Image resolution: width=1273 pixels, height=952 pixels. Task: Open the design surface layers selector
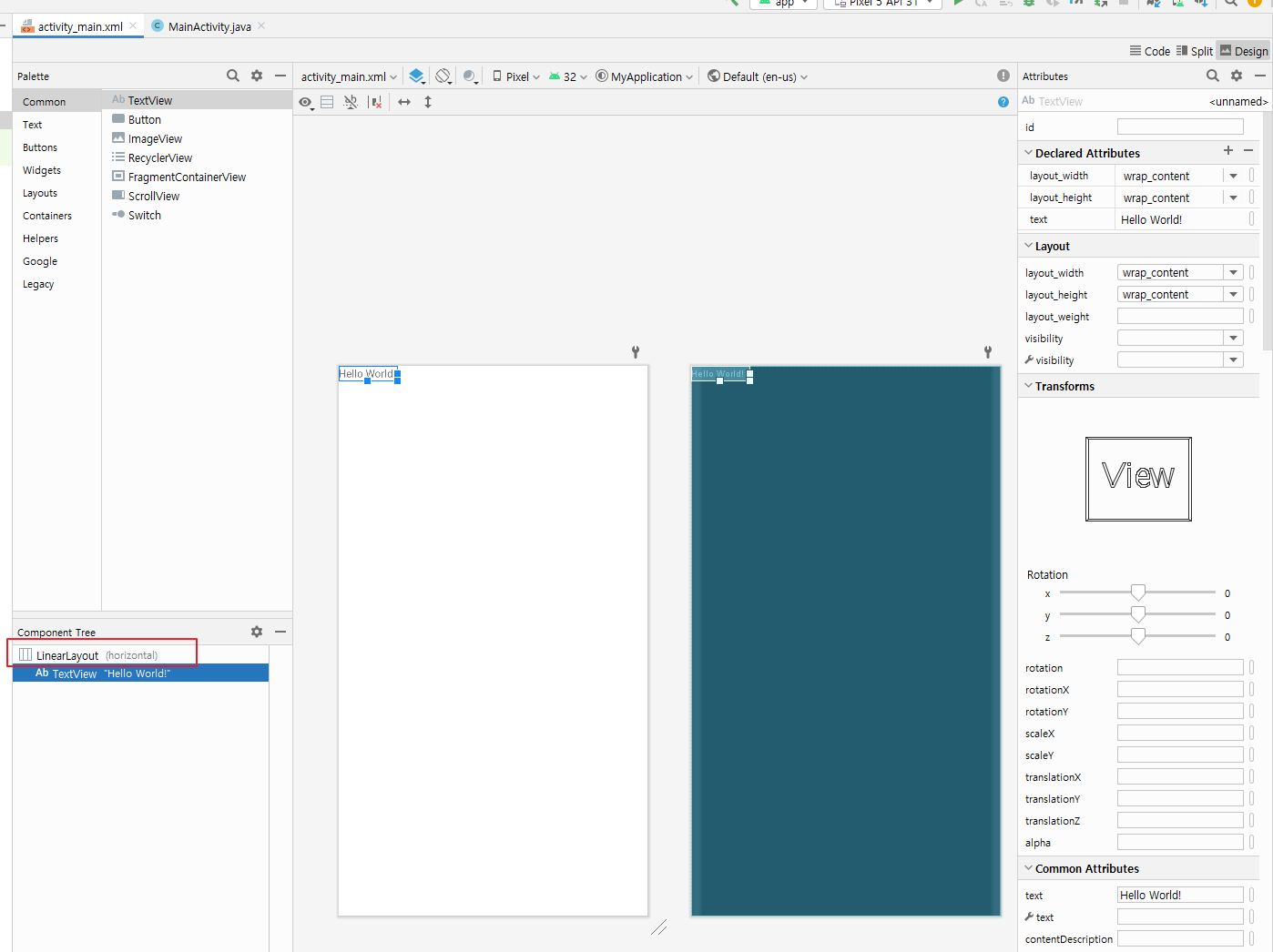coord(417,76)
